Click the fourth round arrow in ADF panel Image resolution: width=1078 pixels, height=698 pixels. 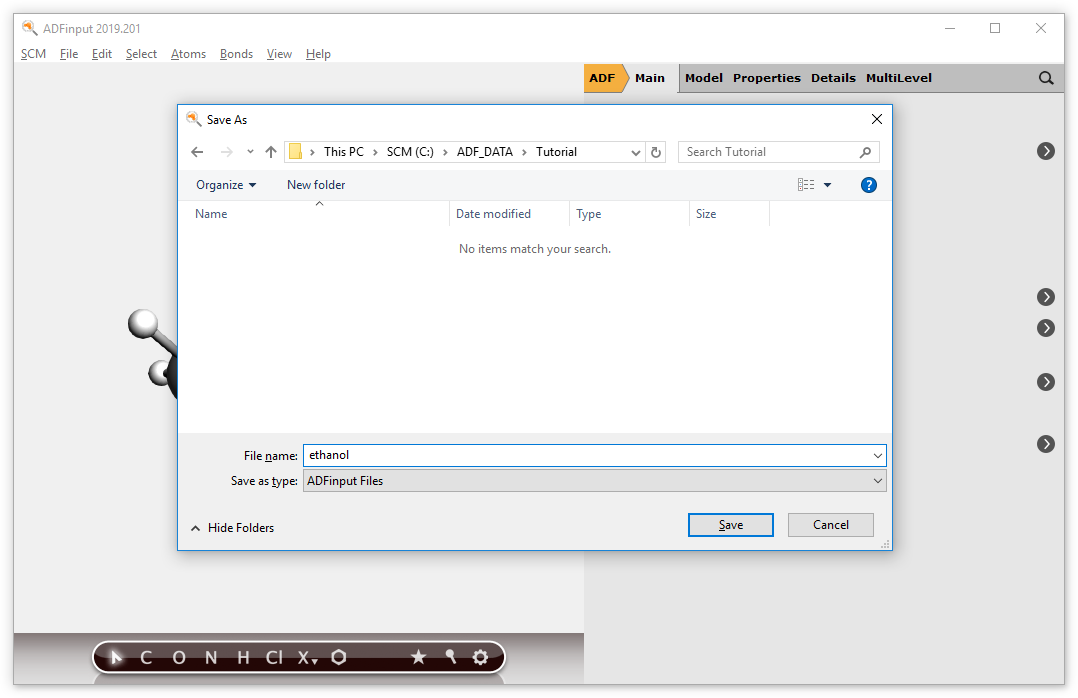[1046, 382]
